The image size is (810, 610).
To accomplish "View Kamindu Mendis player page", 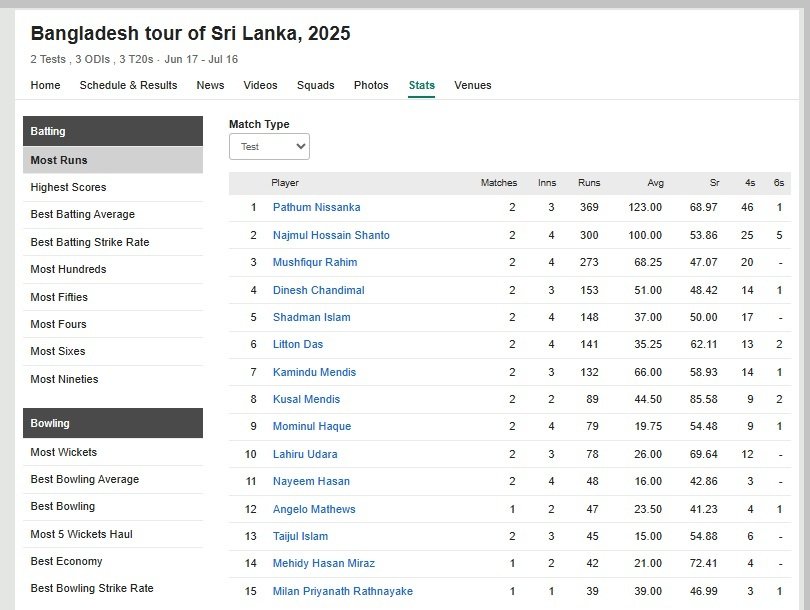I will (x=314, y=372).
